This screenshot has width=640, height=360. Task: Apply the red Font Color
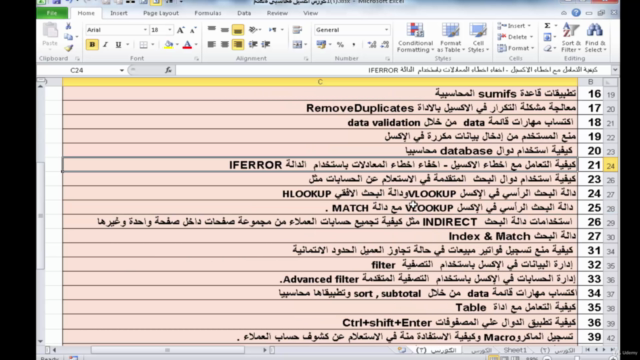coord(187,44)
